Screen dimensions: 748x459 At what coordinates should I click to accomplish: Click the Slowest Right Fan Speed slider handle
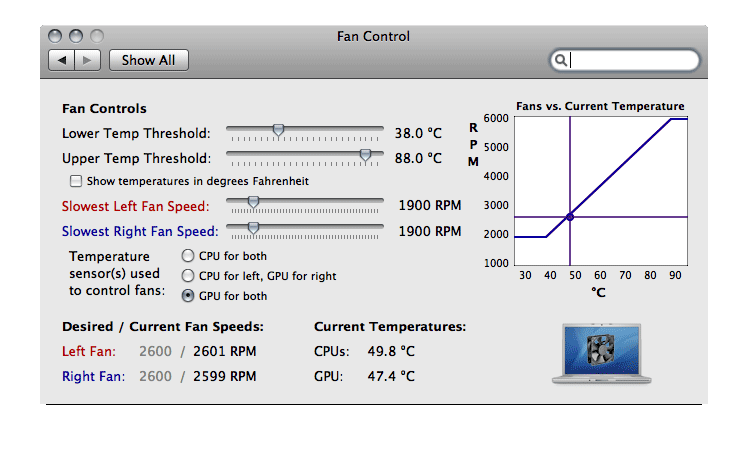click(253, 228)
